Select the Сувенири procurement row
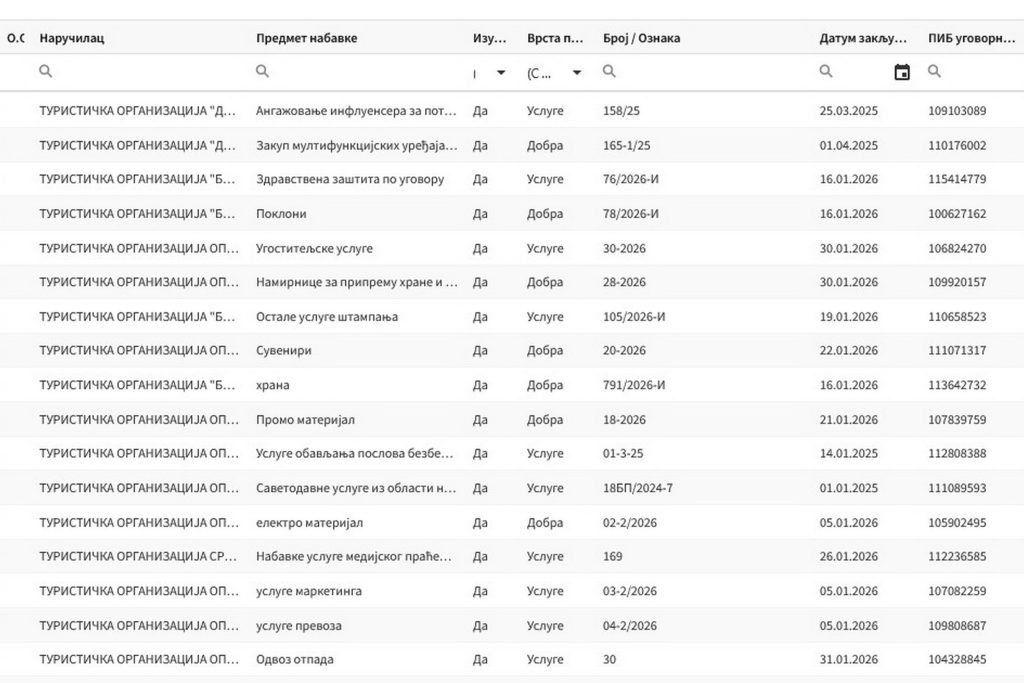The width and height of the screenshot is (1024, 683). click(283, 351)
